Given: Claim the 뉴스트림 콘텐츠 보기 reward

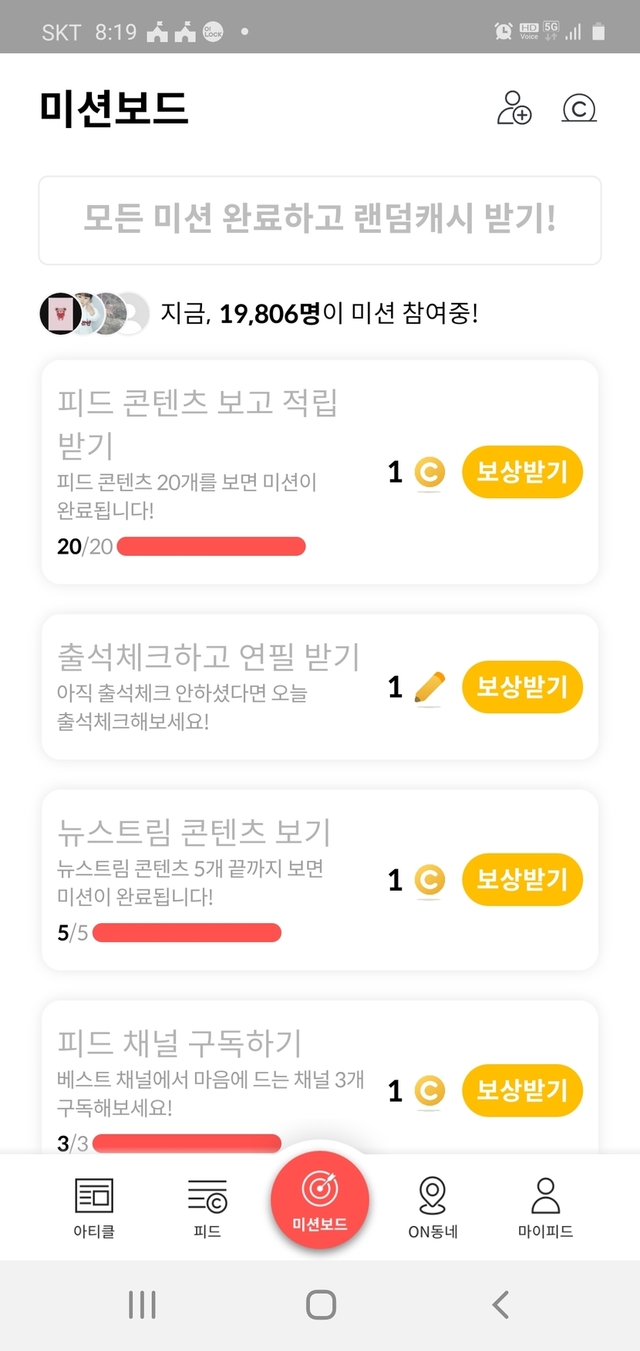Looking at the screenshot, I should click(x=522, y=879).
